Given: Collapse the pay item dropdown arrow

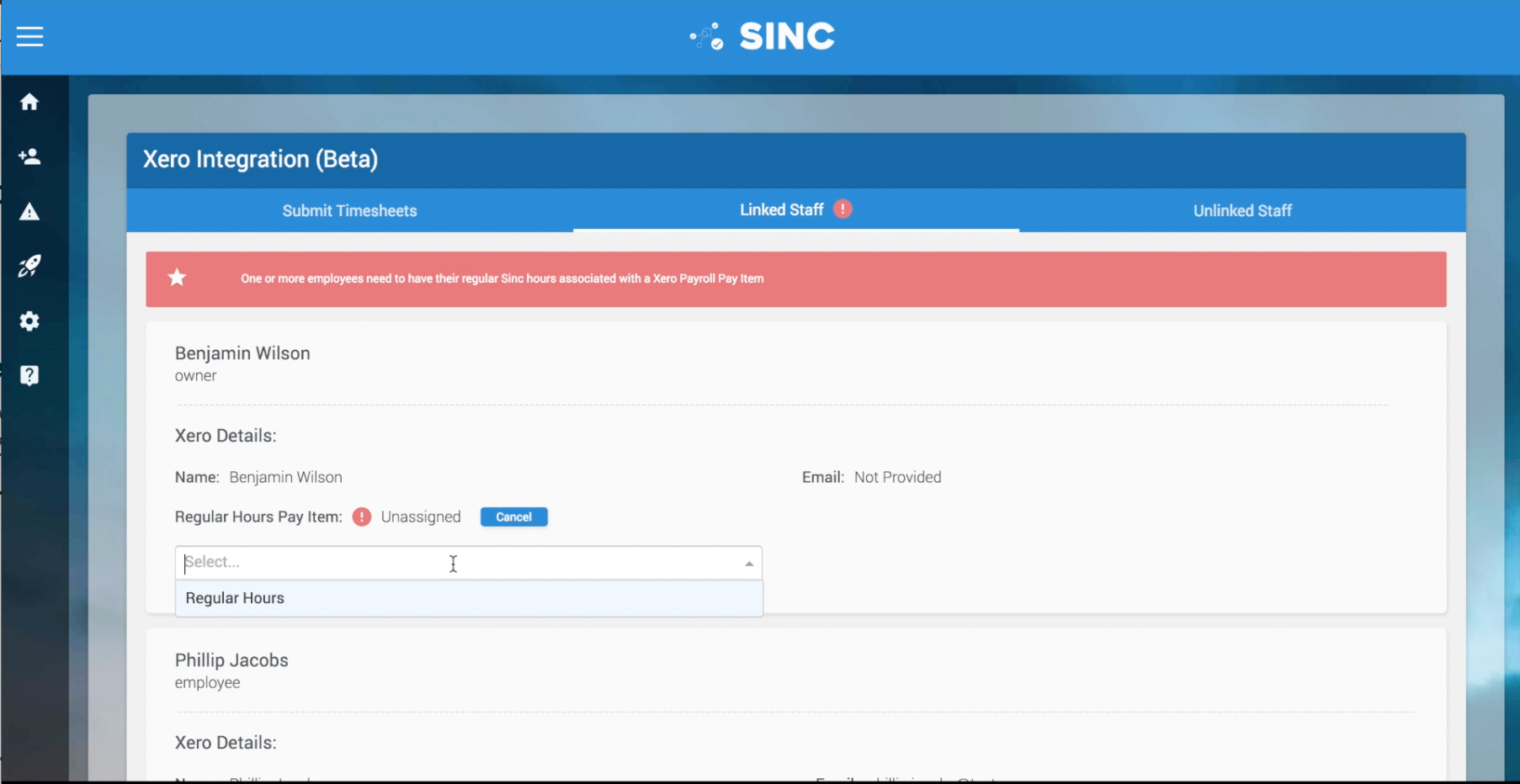Looking at the screenshot, I should [x=748, y=563].
